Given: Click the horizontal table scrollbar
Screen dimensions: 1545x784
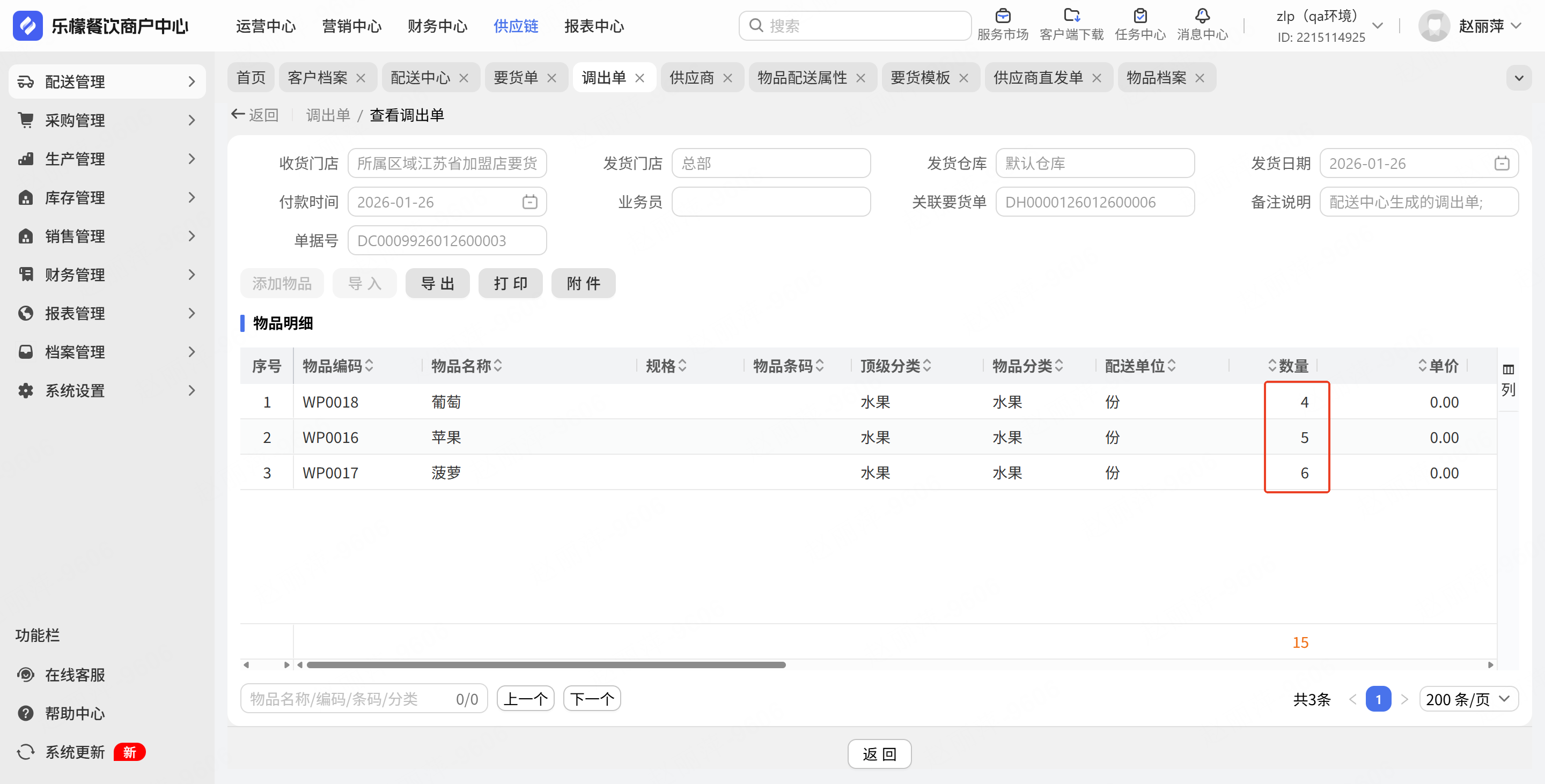Looking at the screenshot, I should pyautogui.click(x=546, y=665).
